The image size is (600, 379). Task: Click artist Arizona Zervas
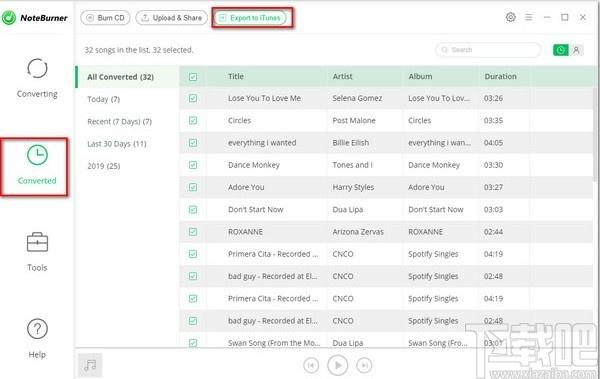[x=358, y=232]
